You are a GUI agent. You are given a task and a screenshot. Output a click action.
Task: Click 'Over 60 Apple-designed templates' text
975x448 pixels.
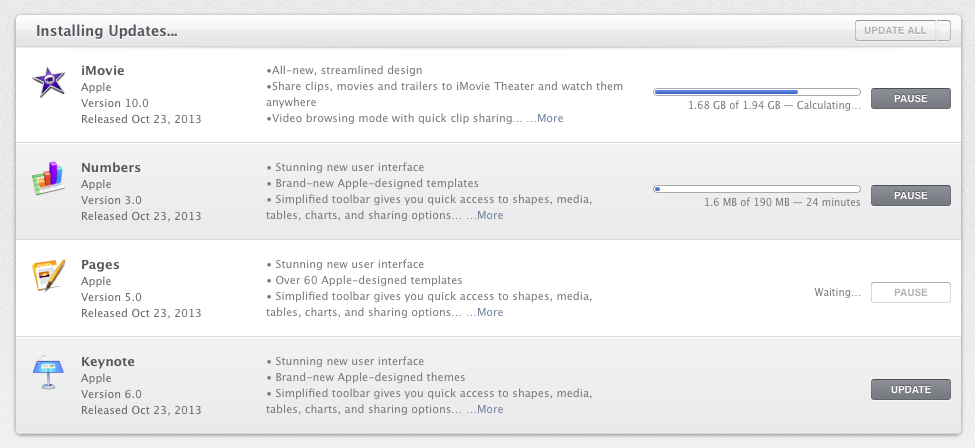pos(369,281)
